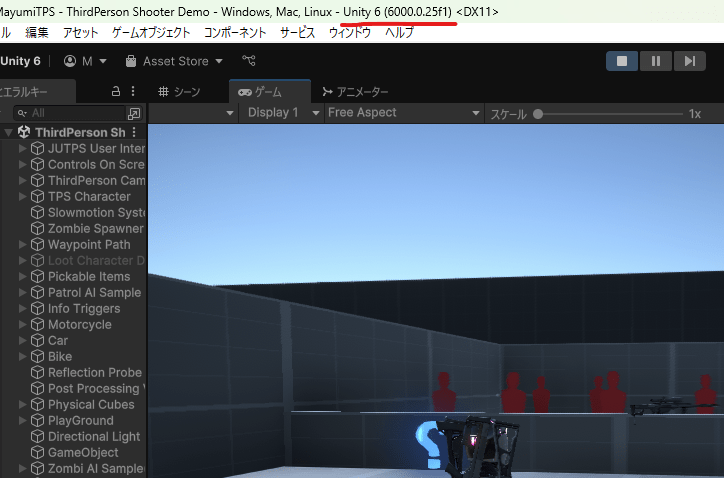Viewport: 724px width, 478px height.
Task: Select the Patrol AI Sample cube icon
Action: pos(37,292)
